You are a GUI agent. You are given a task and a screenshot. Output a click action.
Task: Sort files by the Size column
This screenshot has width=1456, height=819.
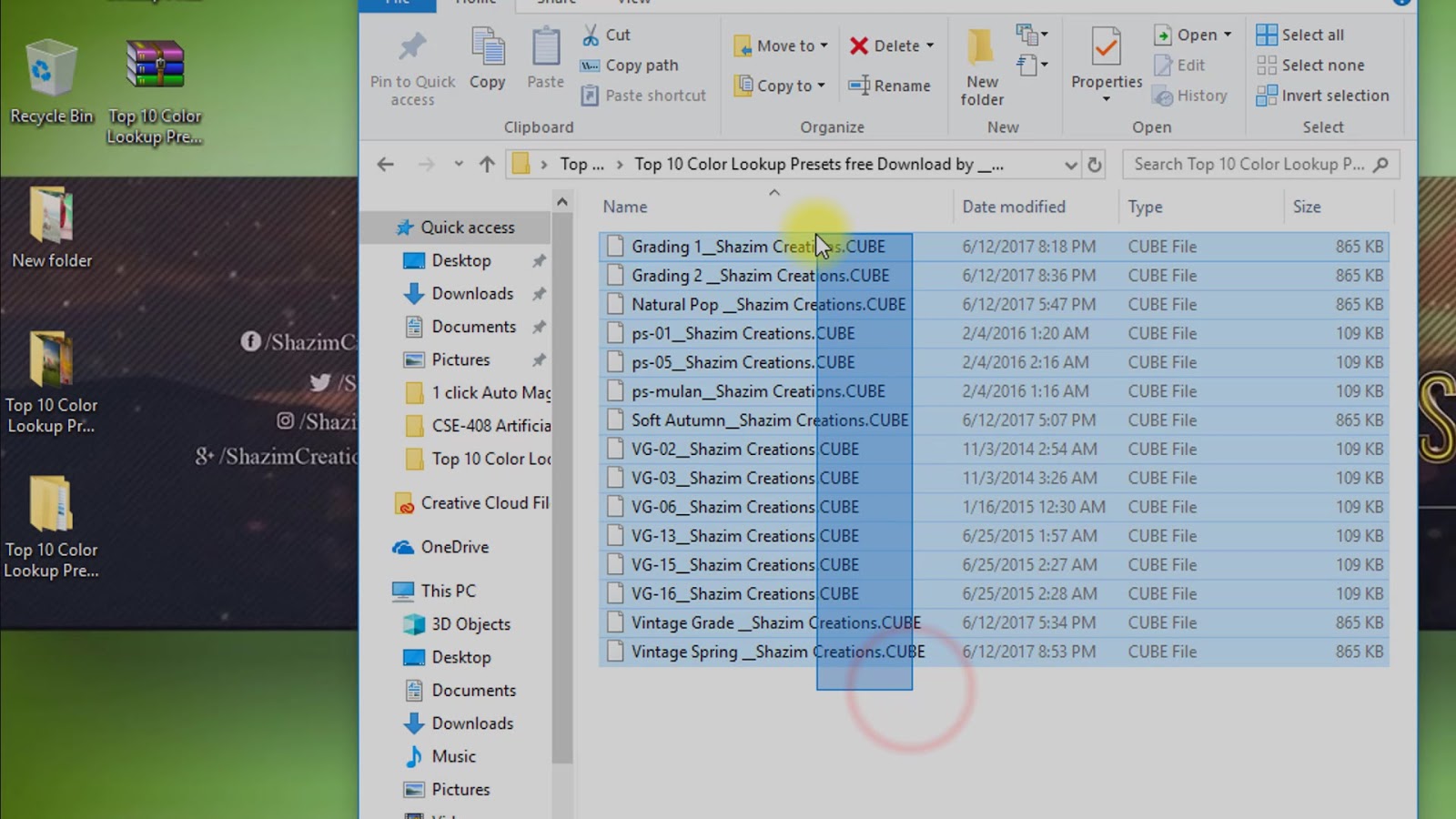coord(1307,207)
